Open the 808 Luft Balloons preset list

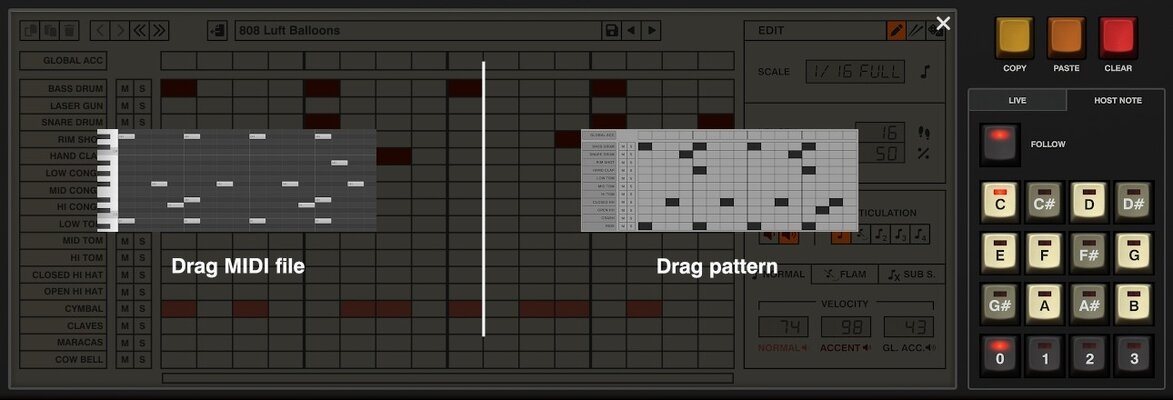pyautogui.click(x=419, y=31)
